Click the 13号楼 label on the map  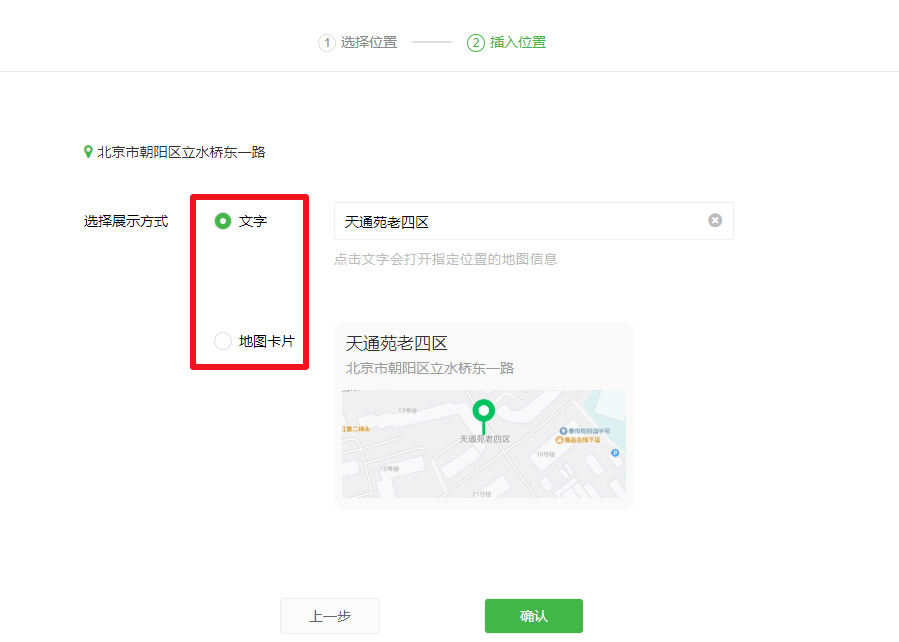coord(407,410)
